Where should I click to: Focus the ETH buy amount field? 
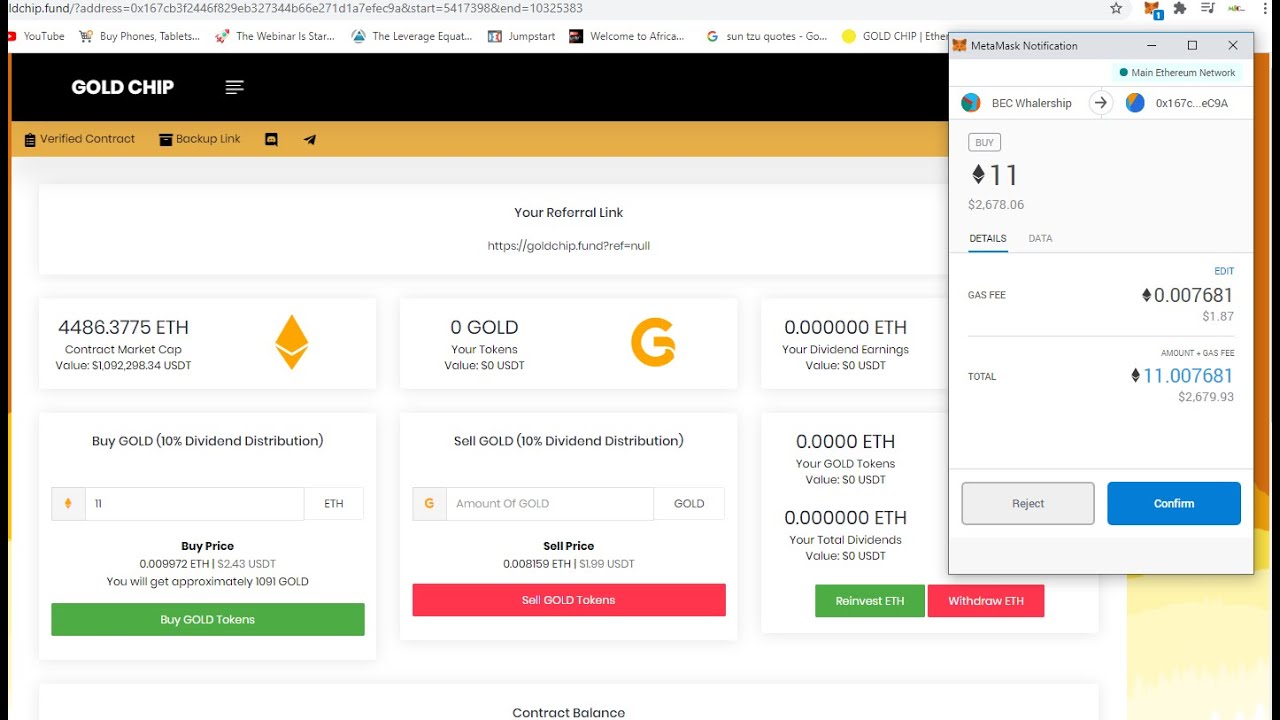[194, 504]
